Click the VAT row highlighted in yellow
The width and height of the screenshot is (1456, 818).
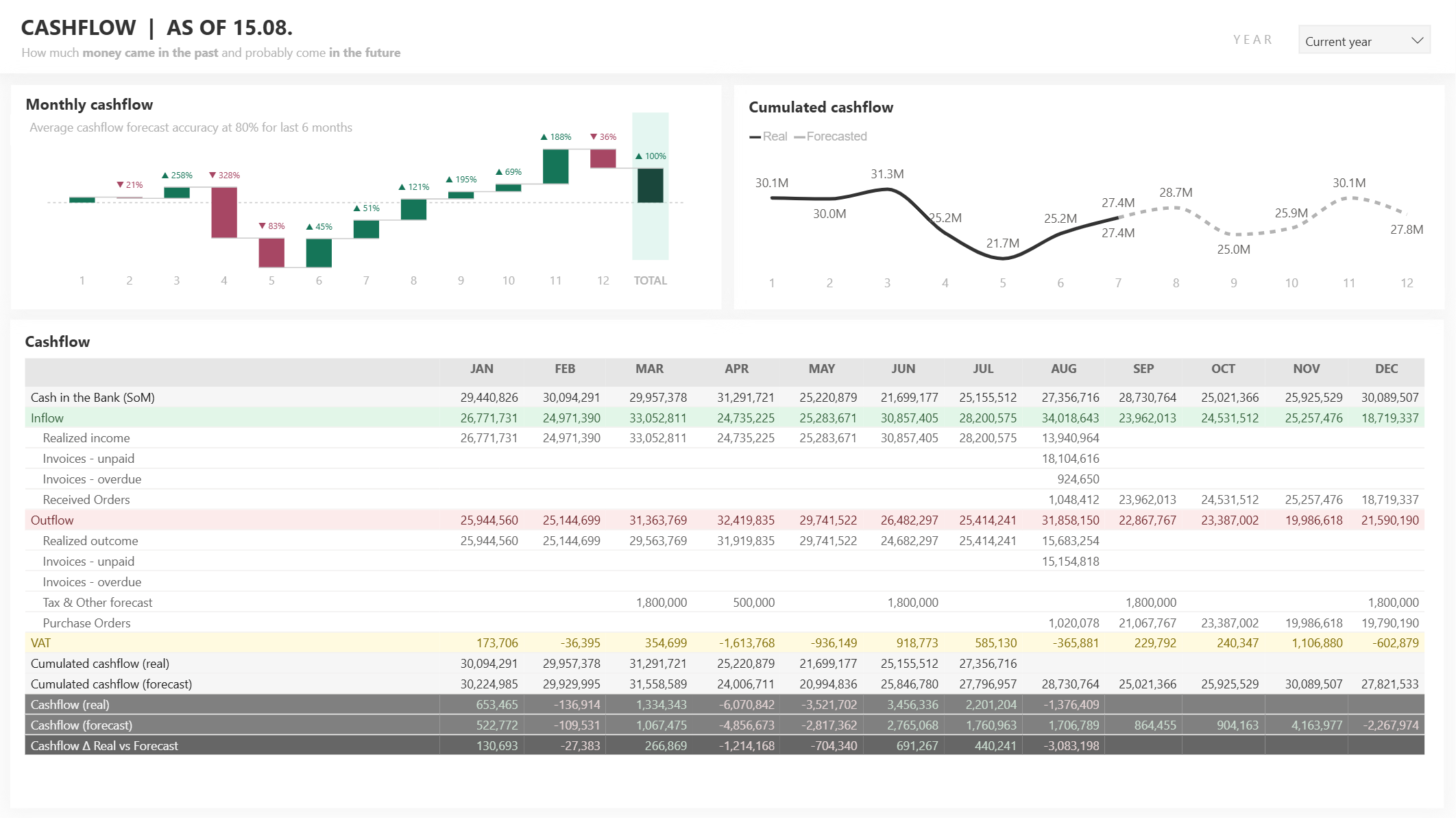[41, 643]
